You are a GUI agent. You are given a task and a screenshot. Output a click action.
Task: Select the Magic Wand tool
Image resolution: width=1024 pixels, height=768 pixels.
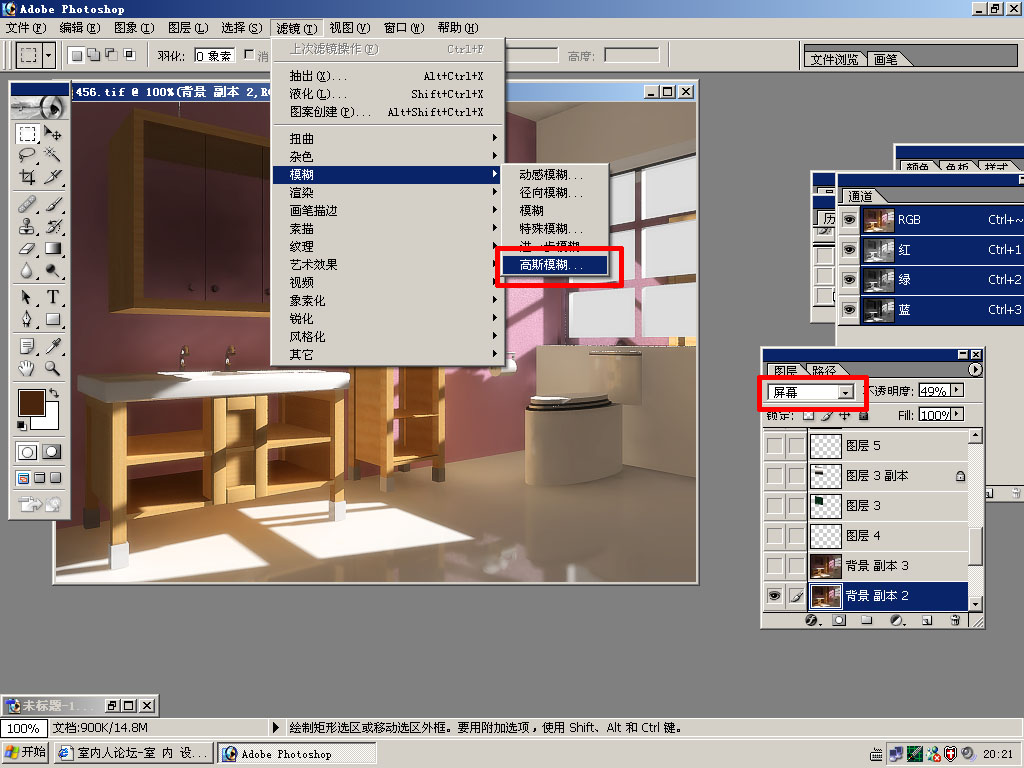[x=53, y=155]
